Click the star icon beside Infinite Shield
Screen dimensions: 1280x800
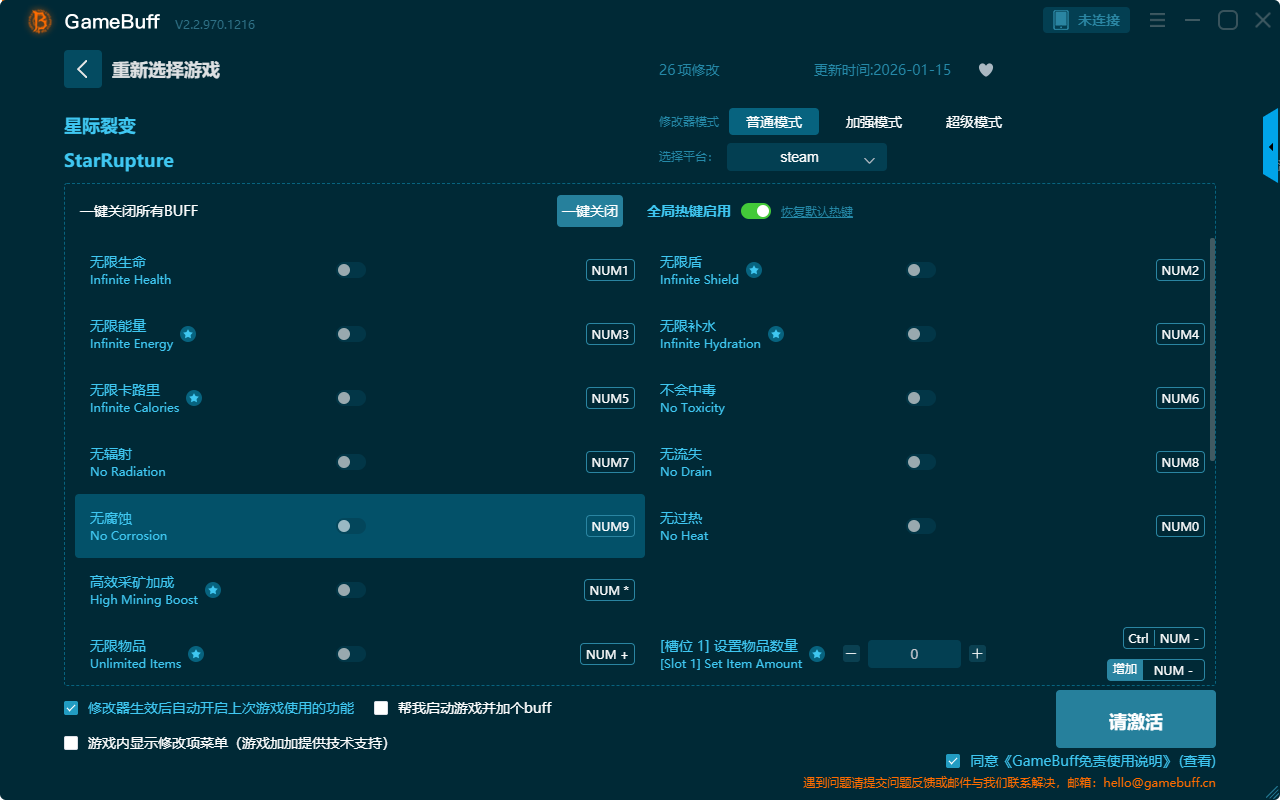tap(754, 270)
